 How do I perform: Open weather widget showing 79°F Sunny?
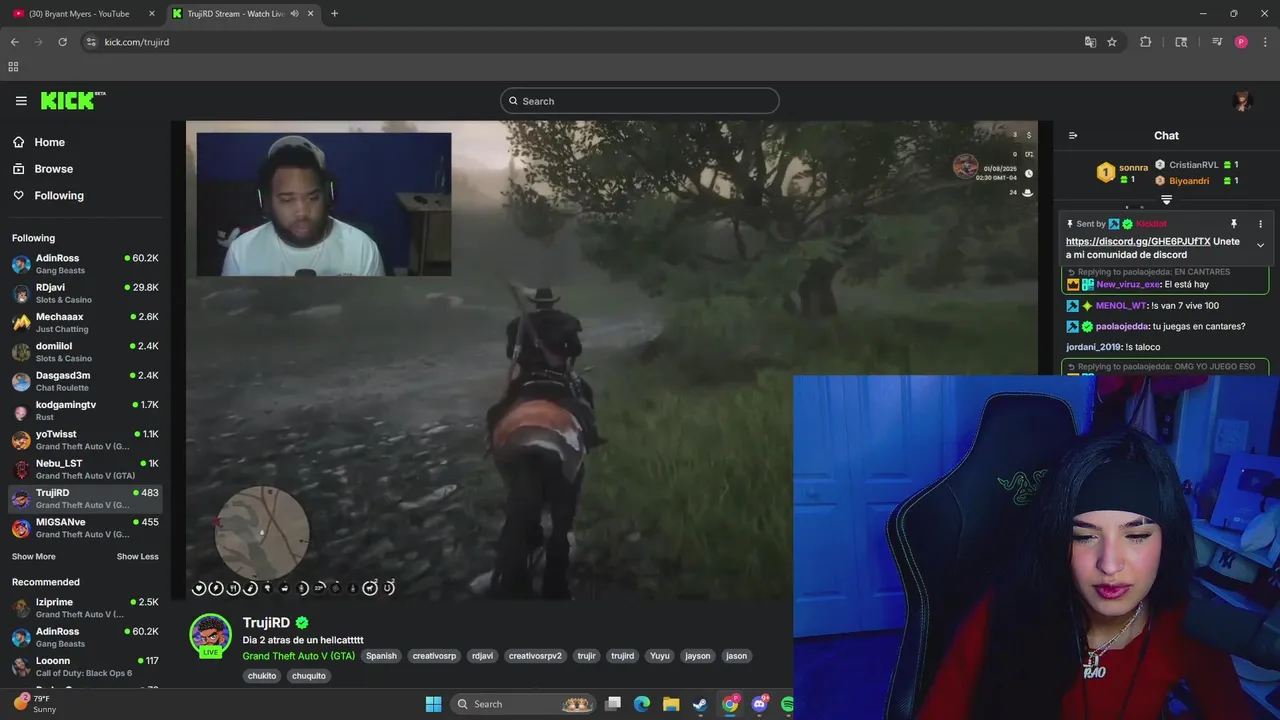point(35,703)
